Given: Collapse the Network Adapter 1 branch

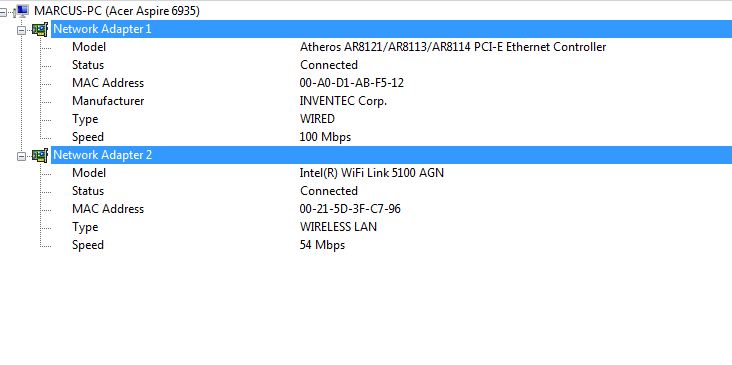Looking at the screenshot, I should [21, 30].
